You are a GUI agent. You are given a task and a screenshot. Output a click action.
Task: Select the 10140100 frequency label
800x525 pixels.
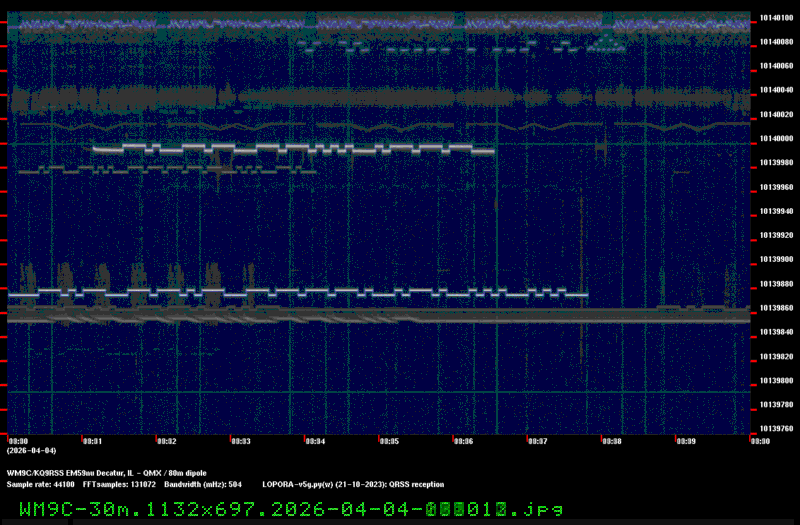[x=776, y=18]
